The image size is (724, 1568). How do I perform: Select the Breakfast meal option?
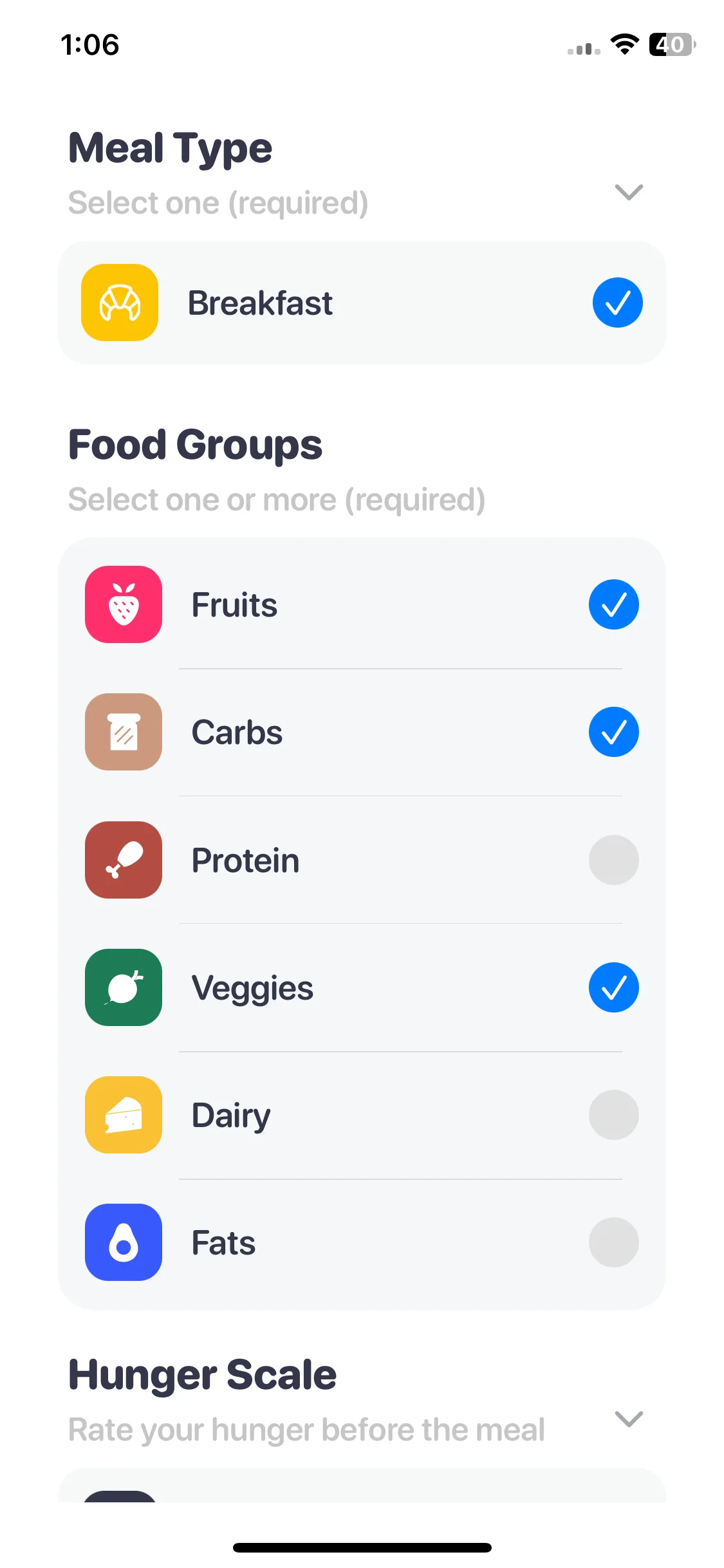coord(362,303)
